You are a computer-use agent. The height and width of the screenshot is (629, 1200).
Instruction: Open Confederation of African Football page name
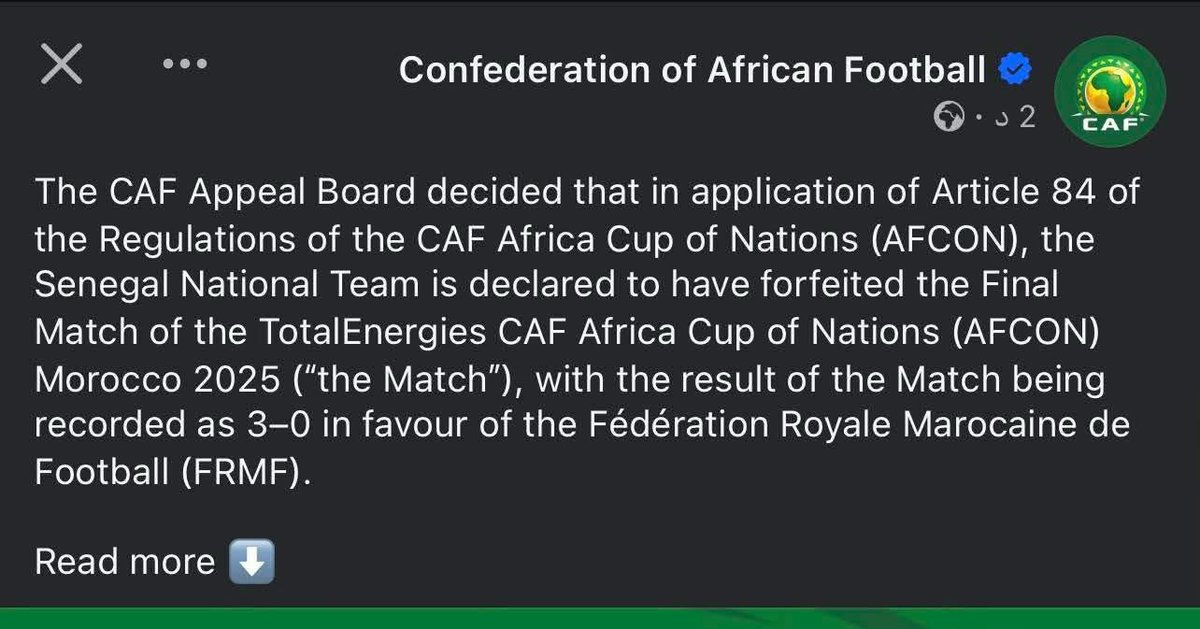692,70
